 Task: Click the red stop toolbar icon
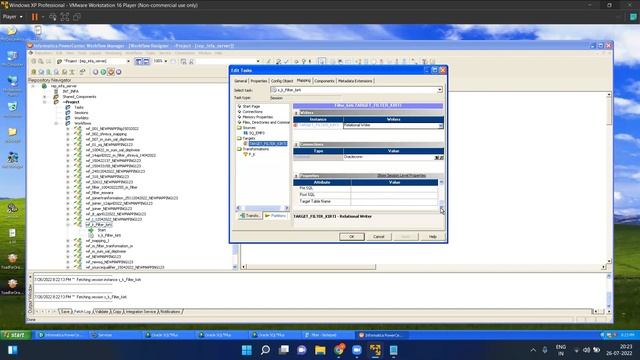click(x=111, y=72)
